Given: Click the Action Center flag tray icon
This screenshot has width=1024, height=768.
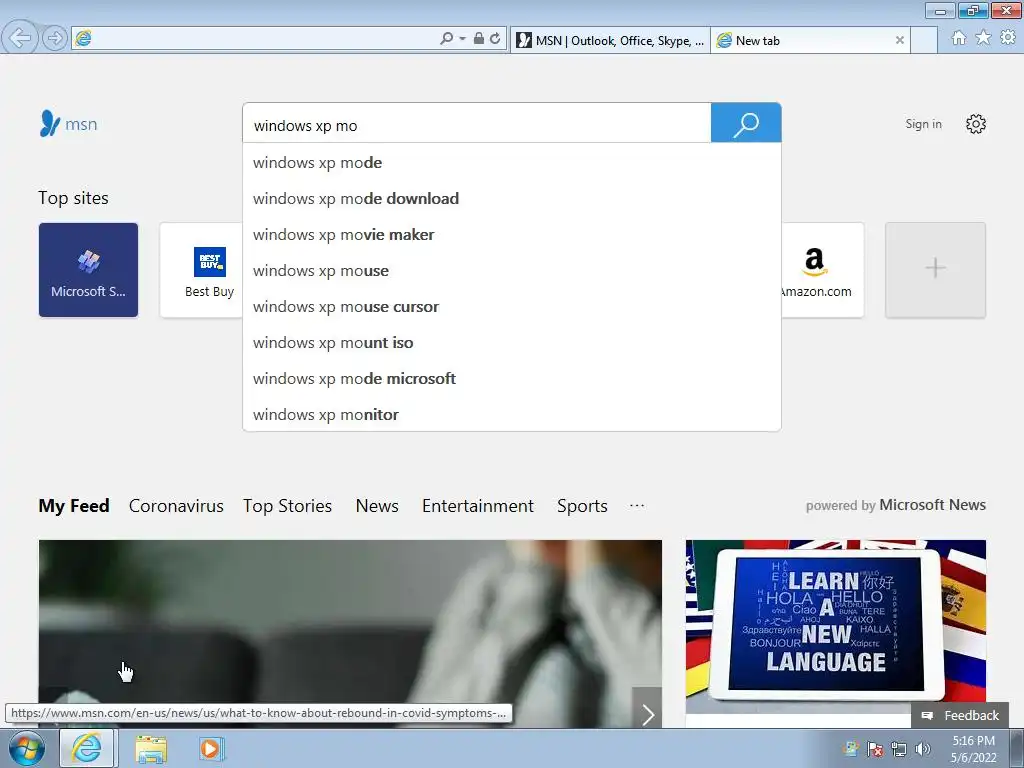Looking at the screenshot, I should 875,749.
